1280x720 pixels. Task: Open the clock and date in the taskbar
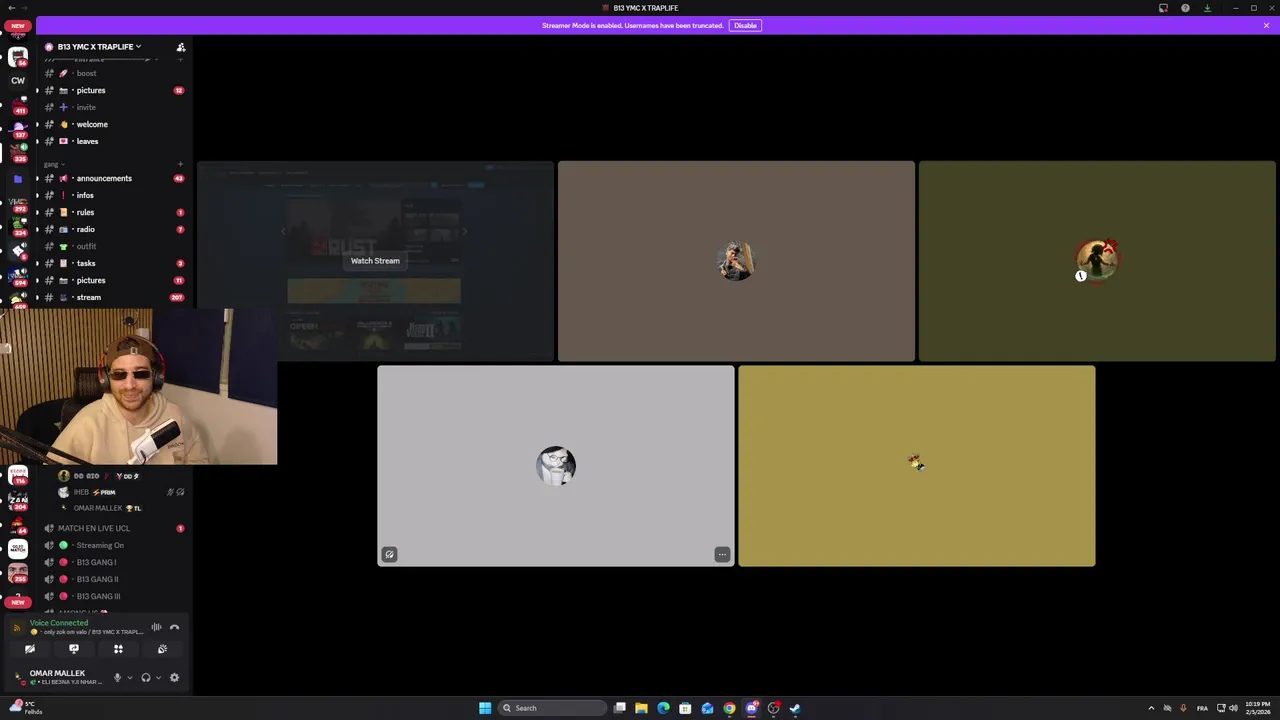point(1258,708)
